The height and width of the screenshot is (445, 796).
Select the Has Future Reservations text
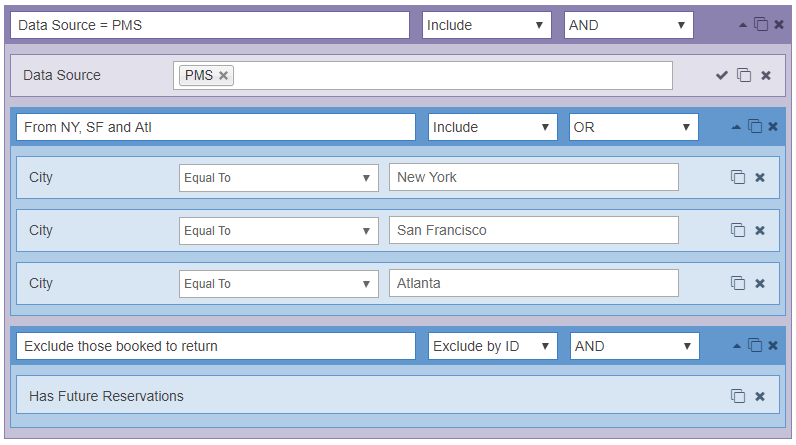pyautogui.click(x=106, y=396)
